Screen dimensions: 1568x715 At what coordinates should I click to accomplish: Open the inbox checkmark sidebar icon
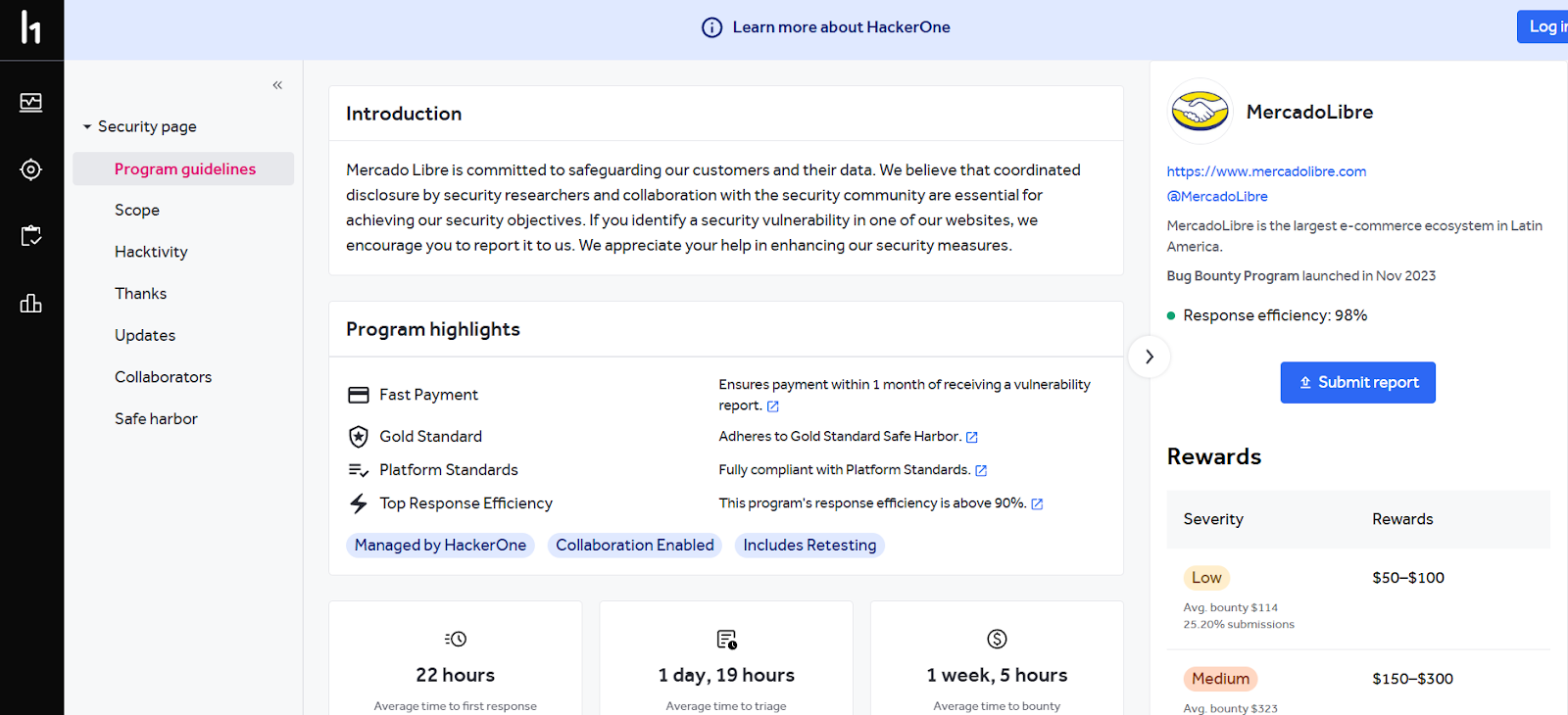31,236
